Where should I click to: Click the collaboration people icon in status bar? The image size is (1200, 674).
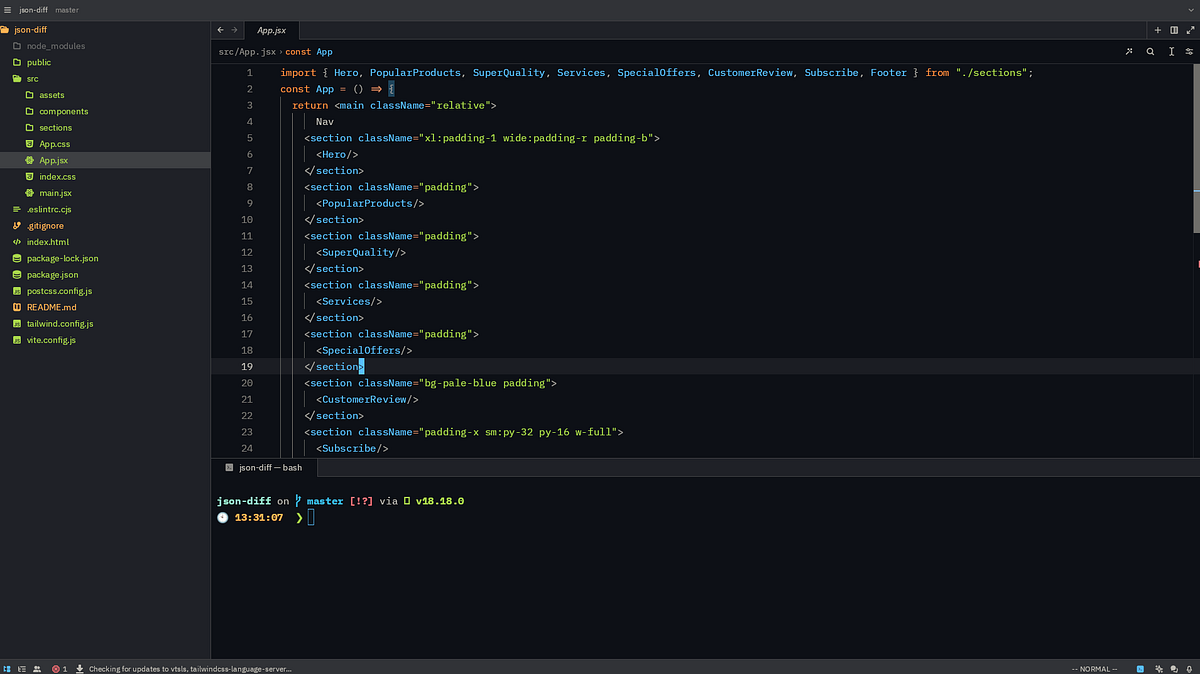(x=37, y=668)
